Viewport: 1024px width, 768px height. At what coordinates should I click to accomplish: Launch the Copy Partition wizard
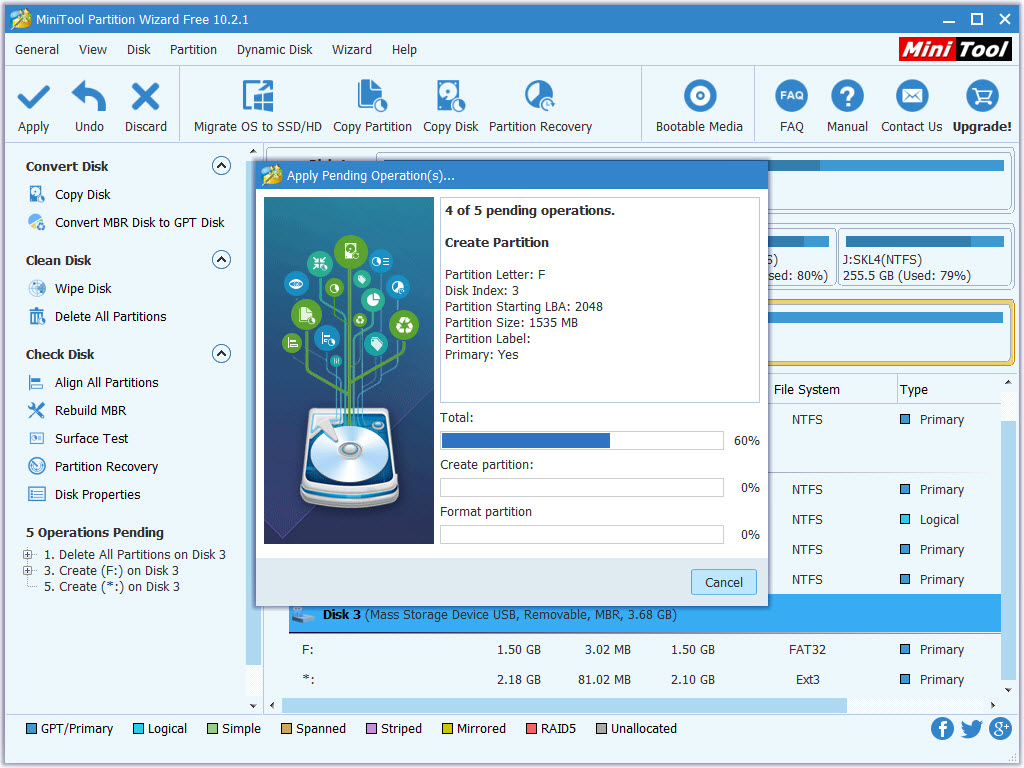(372, 97)
